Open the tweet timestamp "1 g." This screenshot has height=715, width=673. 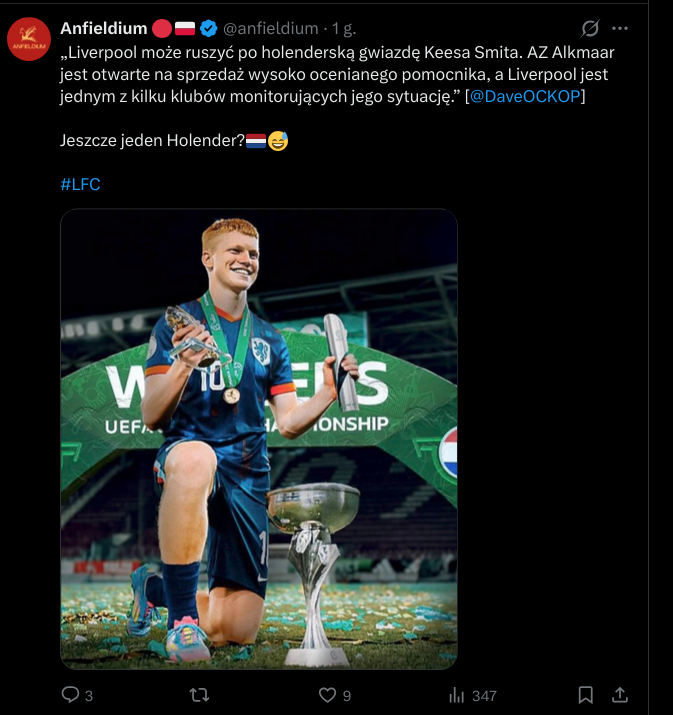tap(343, 28)
